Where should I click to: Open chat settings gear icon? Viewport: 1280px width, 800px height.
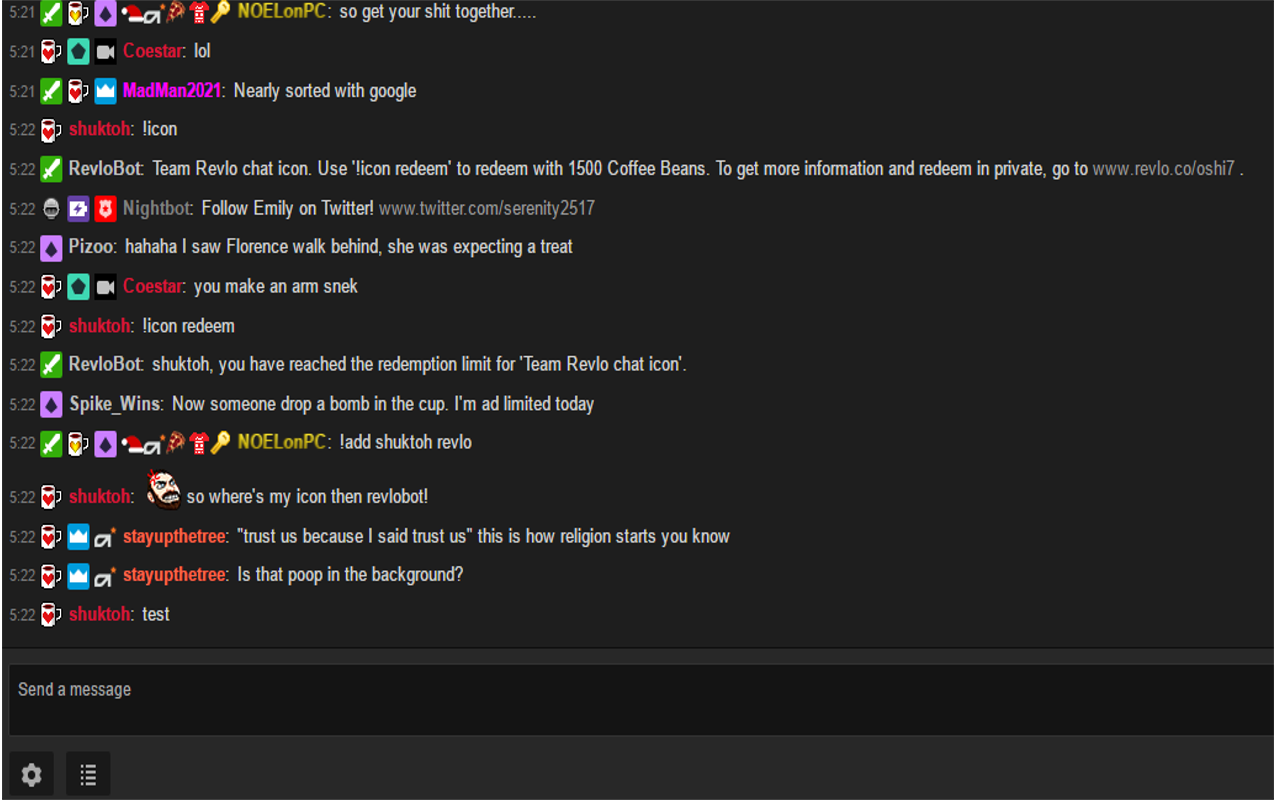[x=31, y=775]
